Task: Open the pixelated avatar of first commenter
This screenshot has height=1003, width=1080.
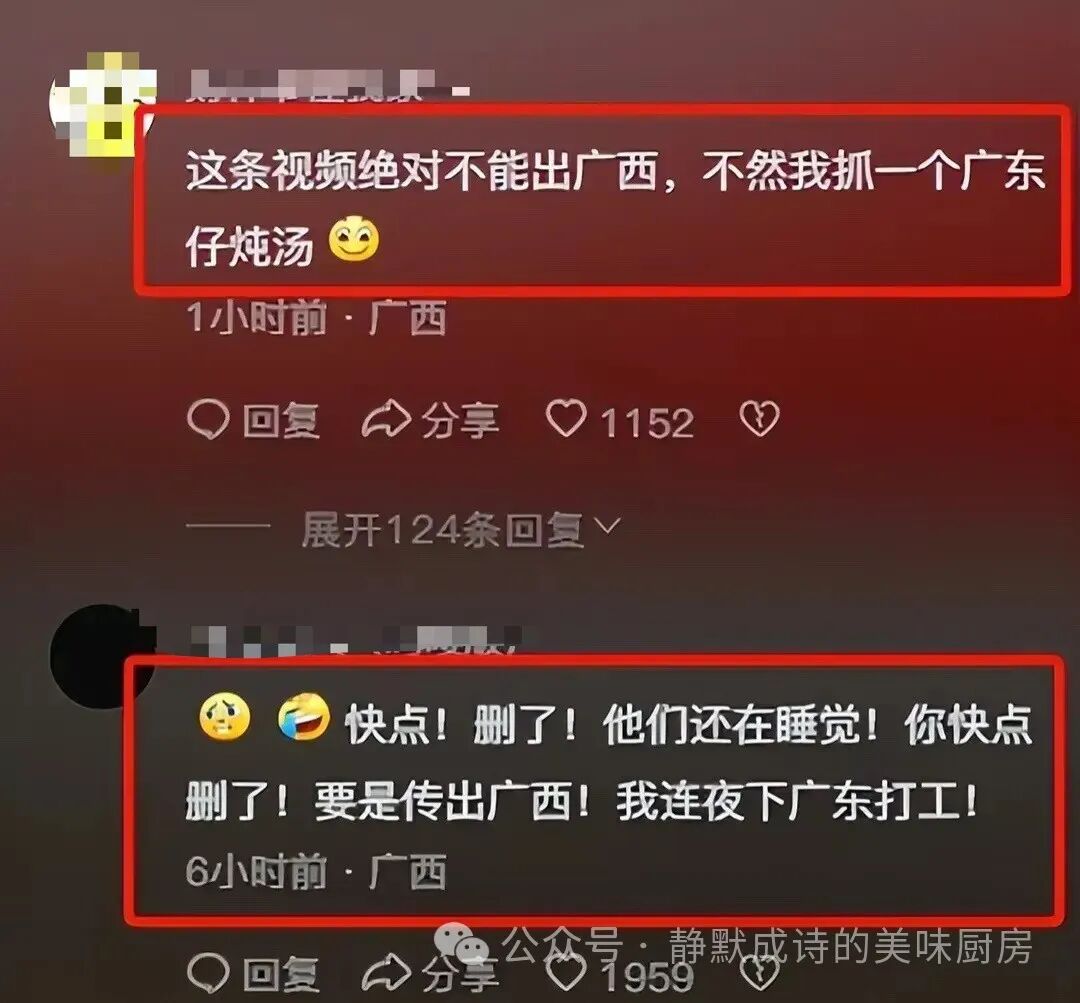Action: pyautogui.click(x=102, y=105)
